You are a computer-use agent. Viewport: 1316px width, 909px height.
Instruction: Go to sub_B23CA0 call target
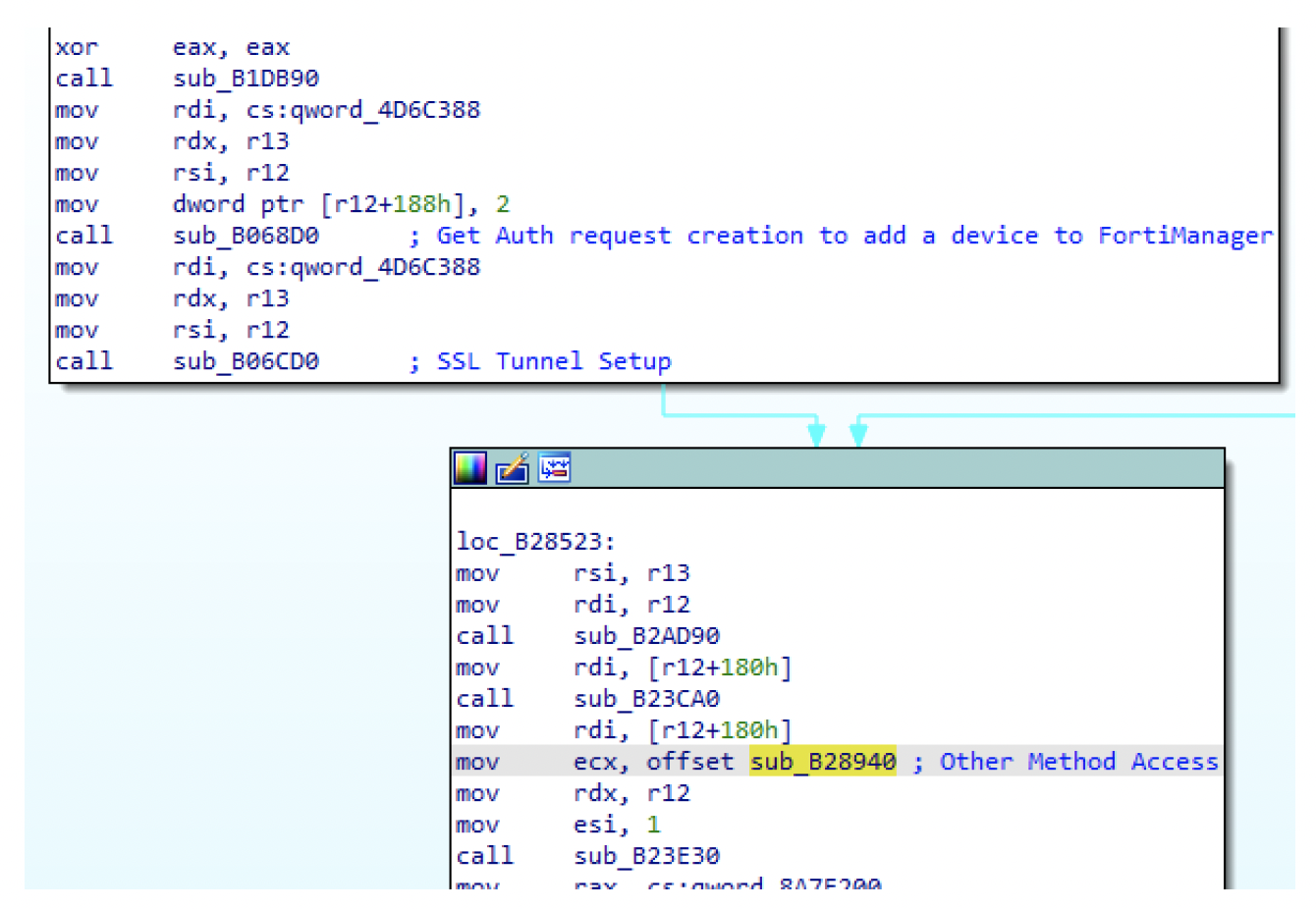pos(646,699)
